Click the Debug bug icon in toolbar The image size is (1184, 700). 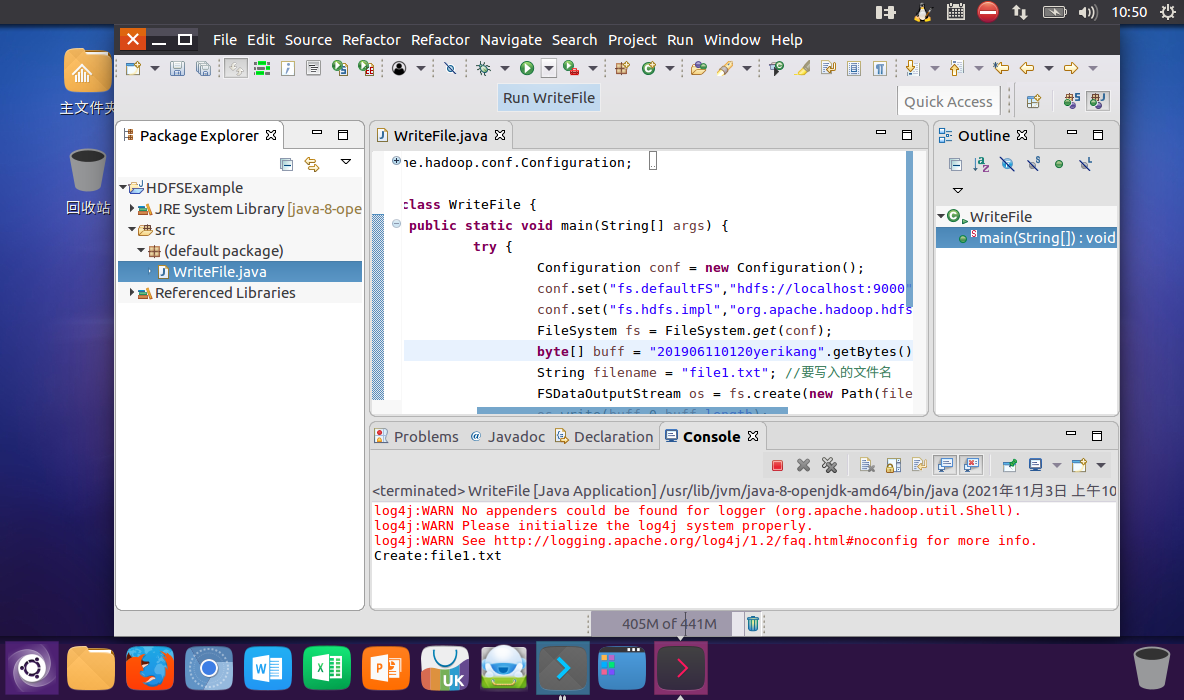pos(483,68)
